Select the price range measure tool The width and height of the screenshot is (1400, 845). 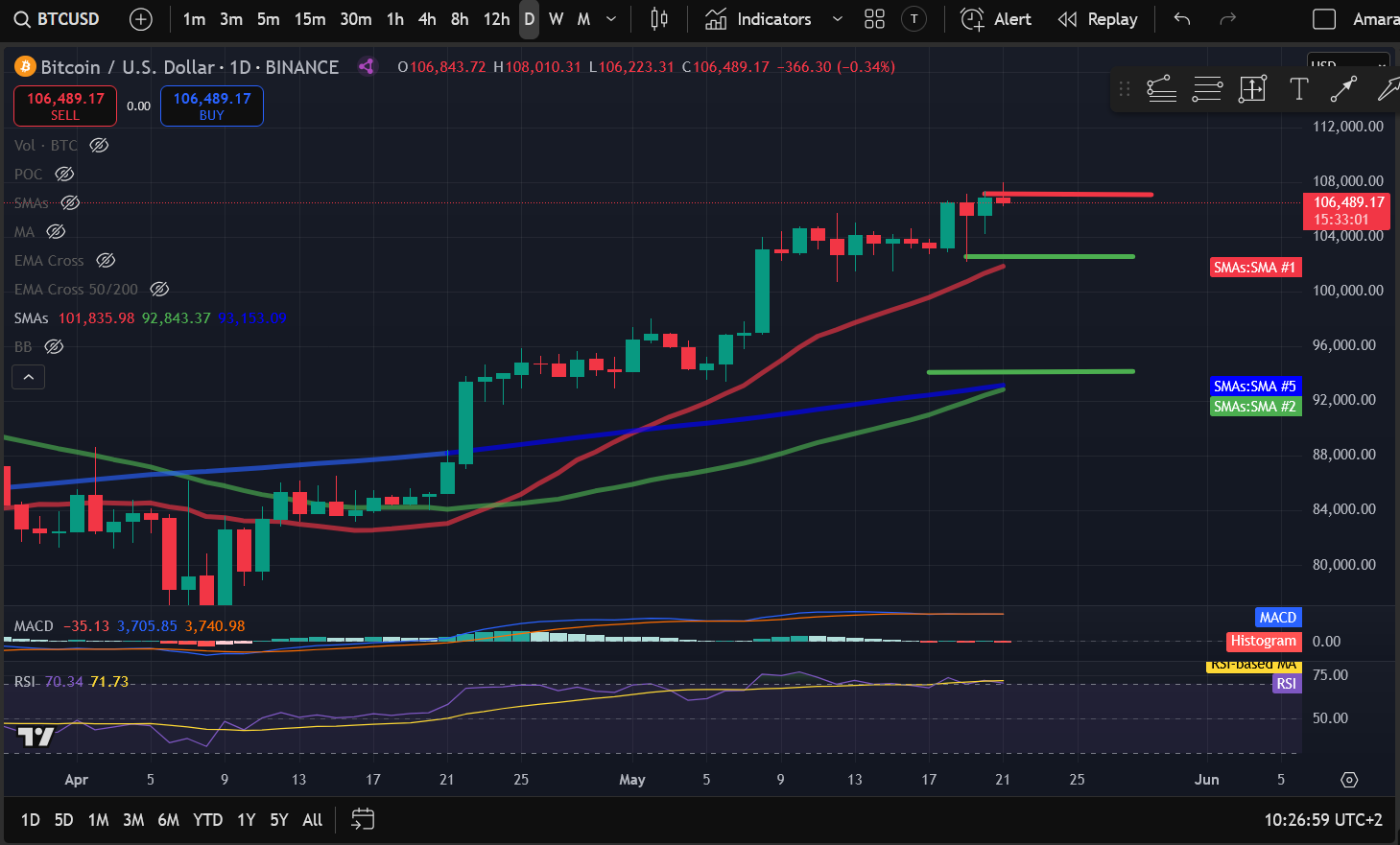point(1252,89)
